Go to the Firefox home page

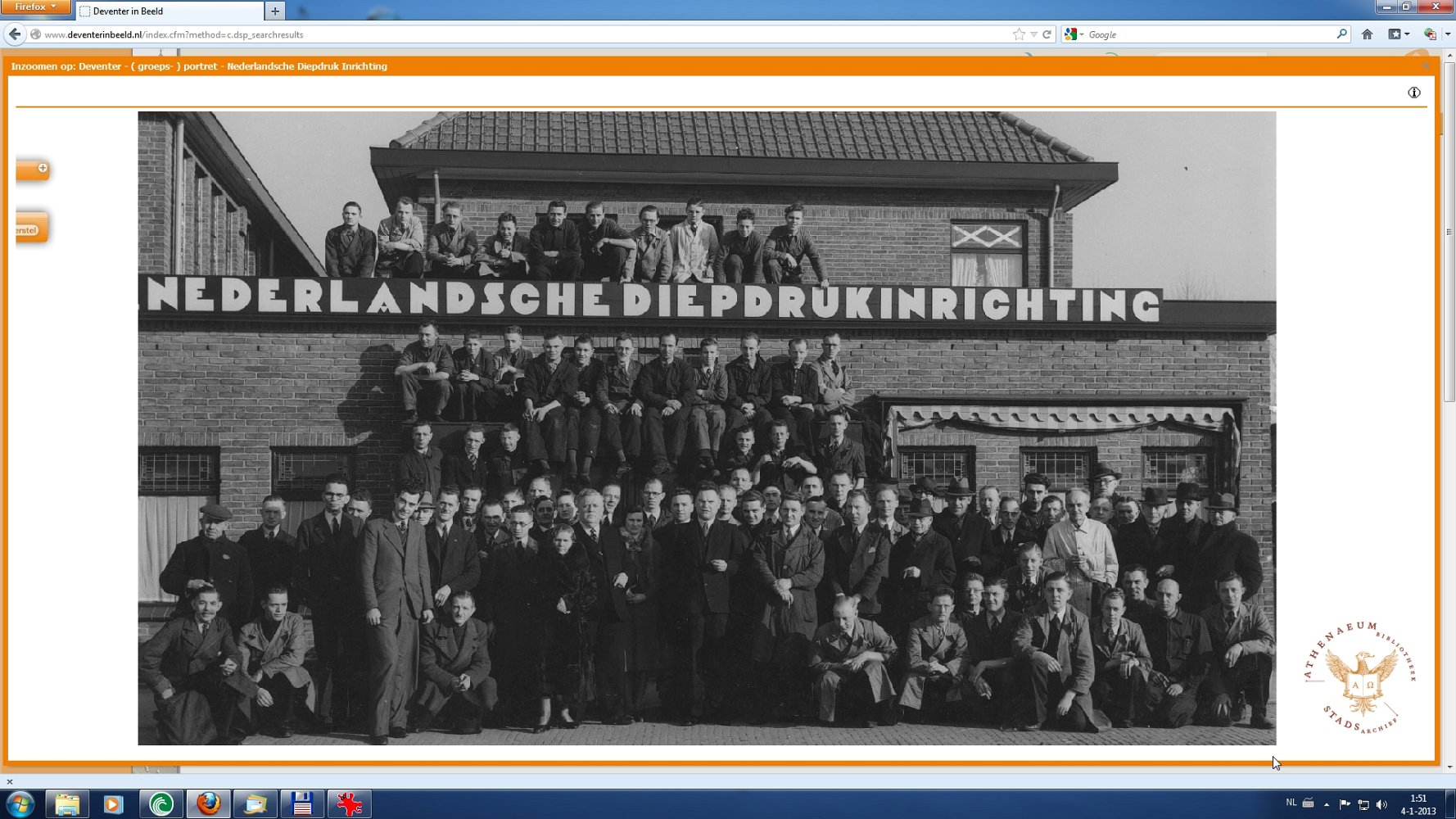coord(1367,34)
